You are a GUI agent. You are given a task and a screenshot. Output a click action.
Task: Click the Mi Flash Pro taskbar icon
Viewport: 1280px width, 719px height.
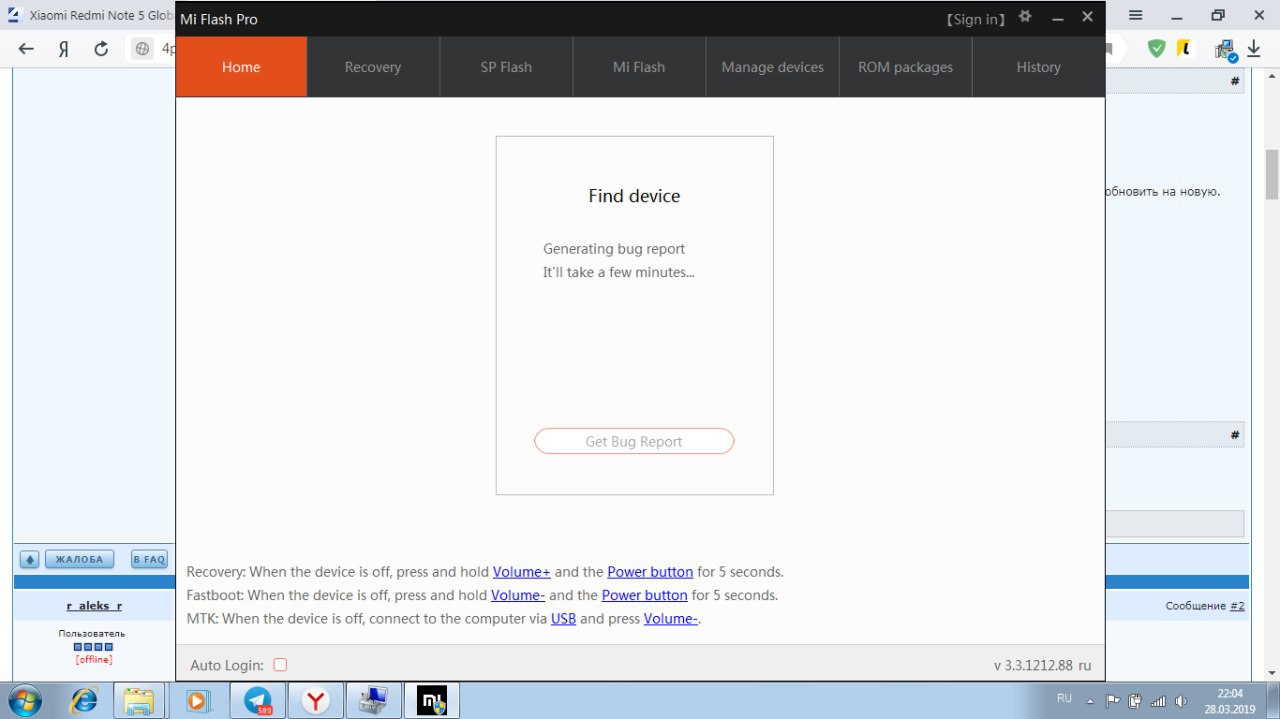coord(432,700)
